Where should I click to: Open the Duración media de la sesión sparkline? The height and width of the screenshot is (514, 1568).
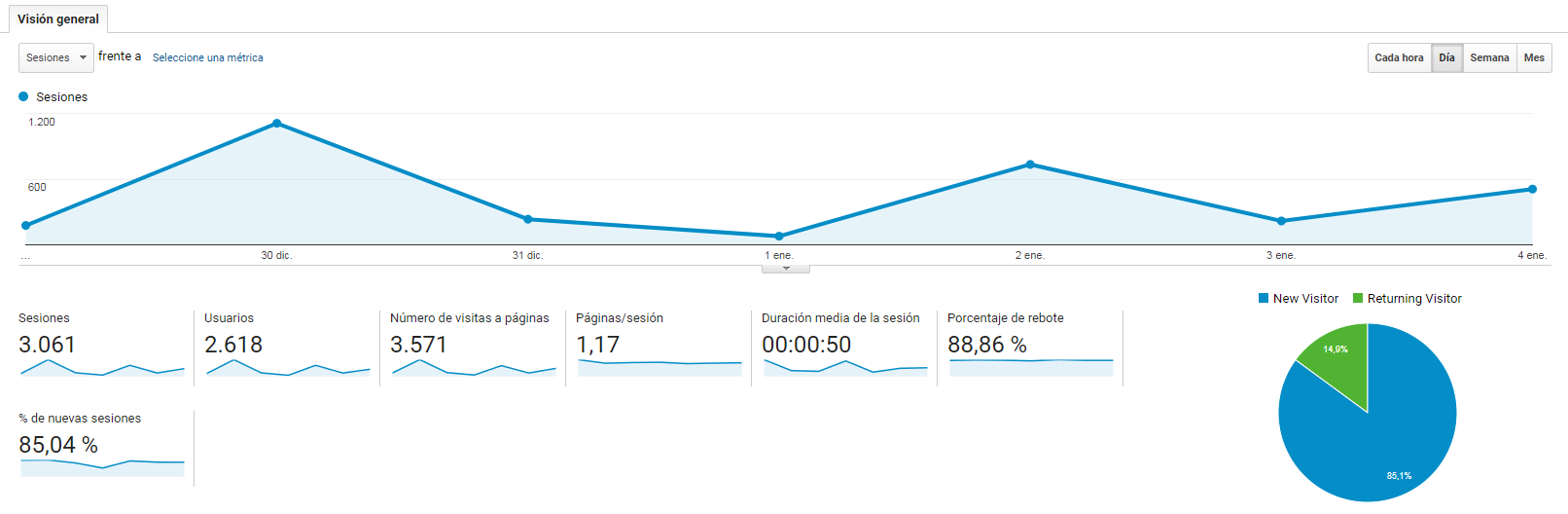coord(845,368)
